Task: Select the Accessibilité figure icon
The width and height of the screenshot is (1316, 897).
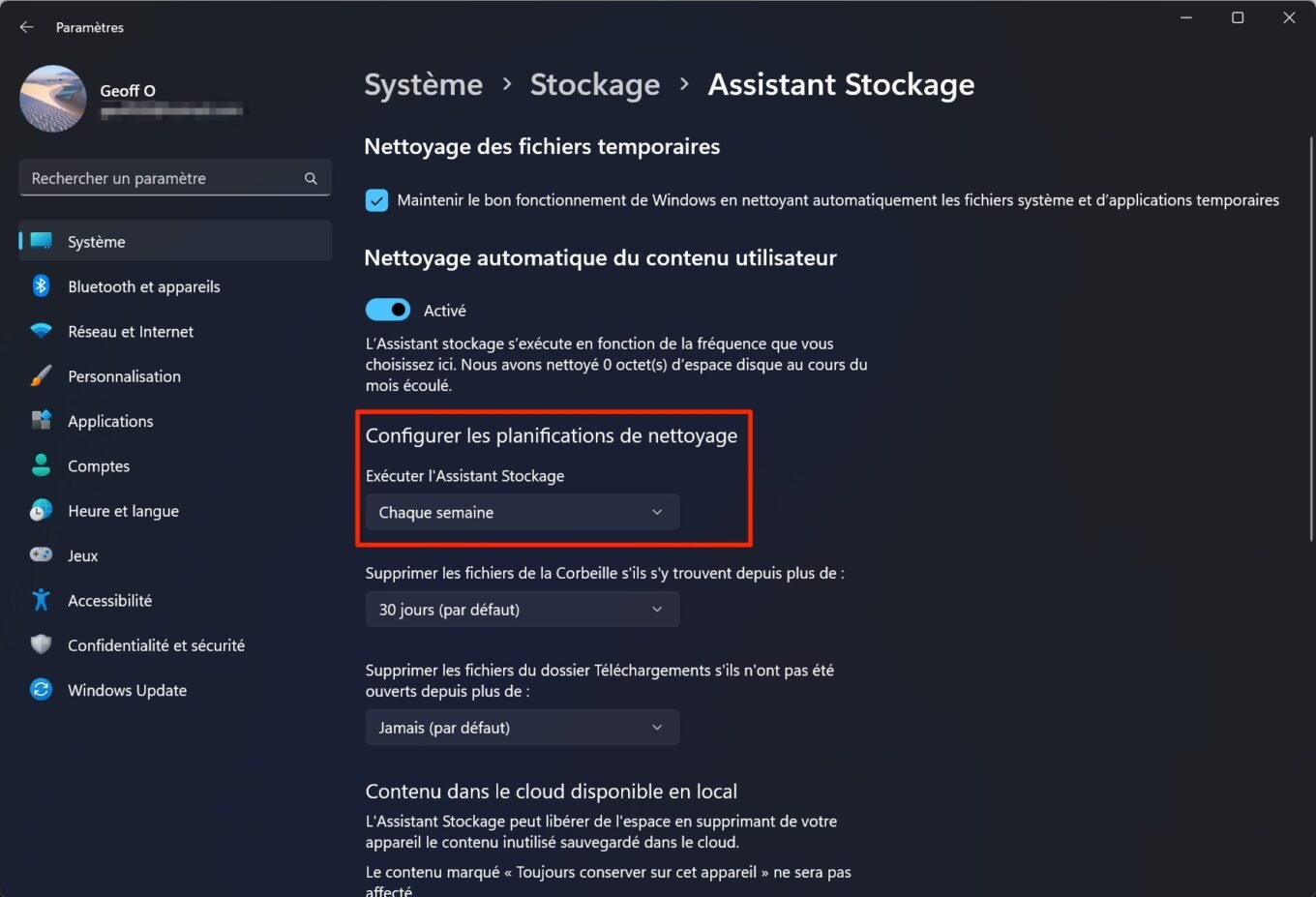Action: (x=41, y=600)
